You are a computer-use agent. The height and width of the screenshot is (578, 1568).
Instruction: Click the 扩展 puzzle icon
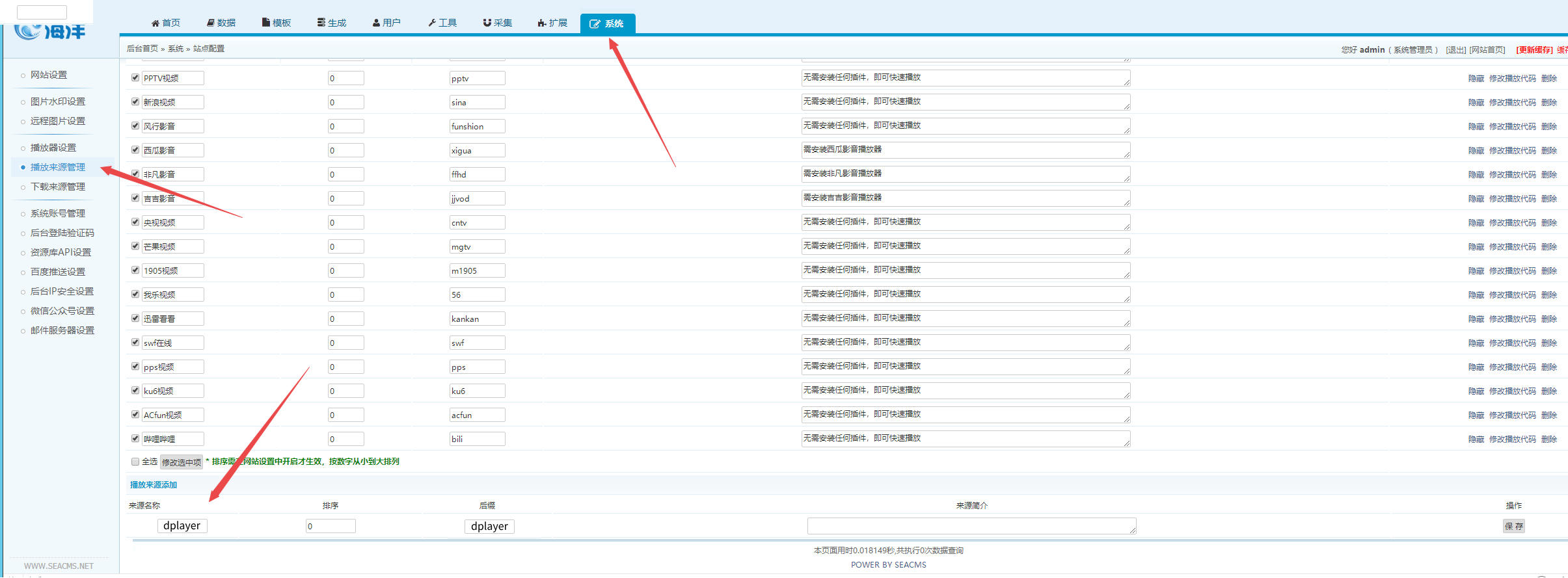pyautogui.click(x=542, y=23)
